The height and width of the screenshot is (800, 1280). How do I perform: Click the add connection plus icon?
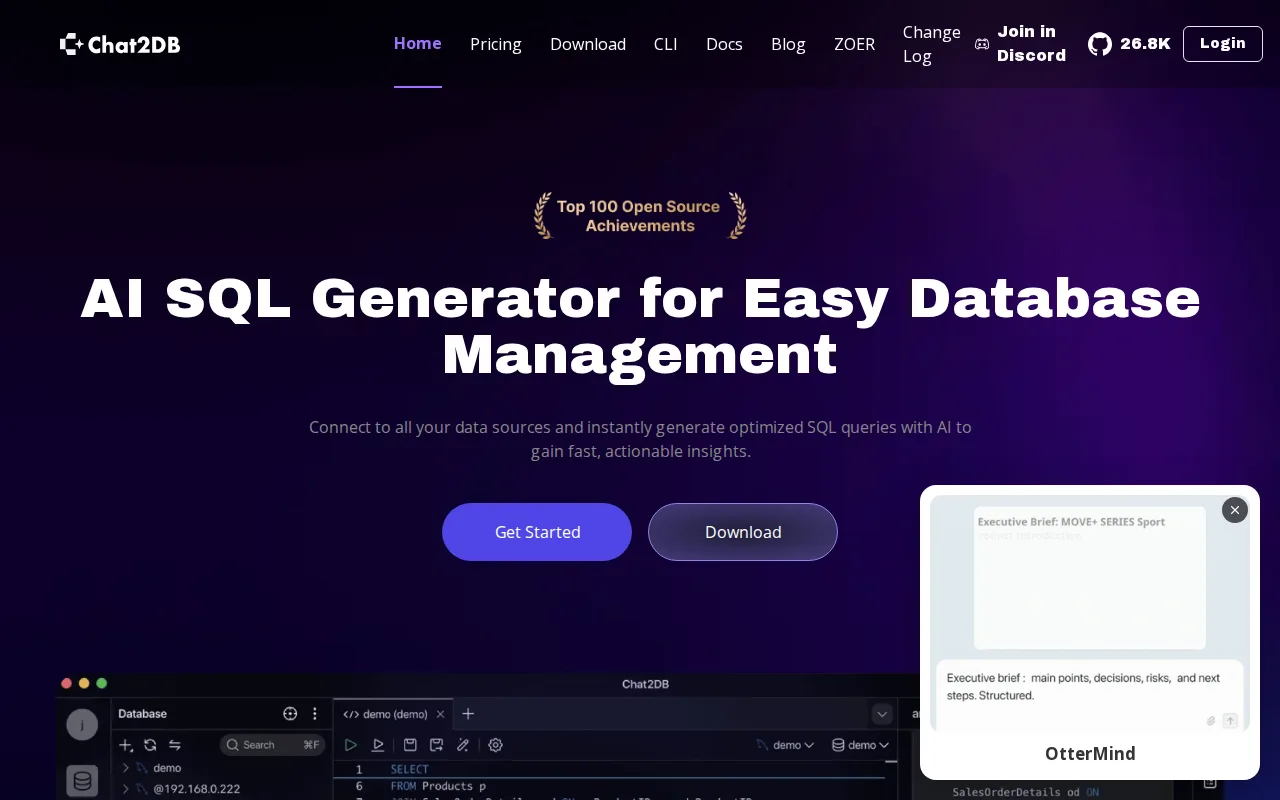tap(126, 745)
